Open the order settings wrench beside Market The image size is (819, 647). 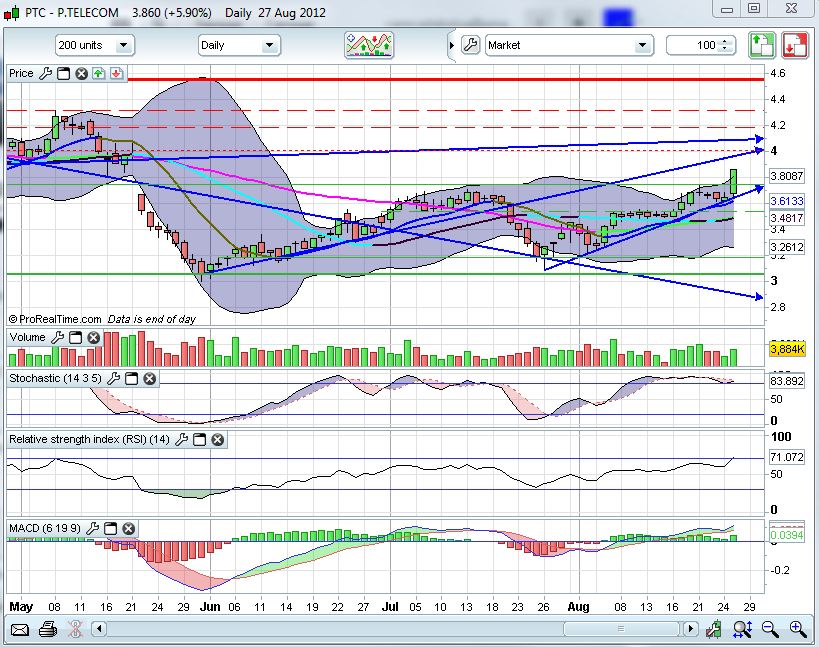(x=470, y=45)
